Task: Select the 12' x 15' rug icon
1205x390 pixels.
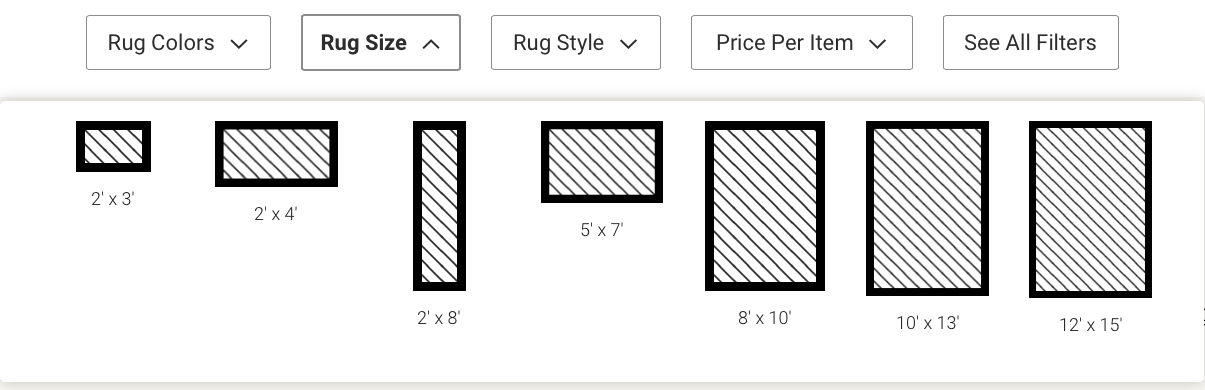Action: click(1090, 209)
